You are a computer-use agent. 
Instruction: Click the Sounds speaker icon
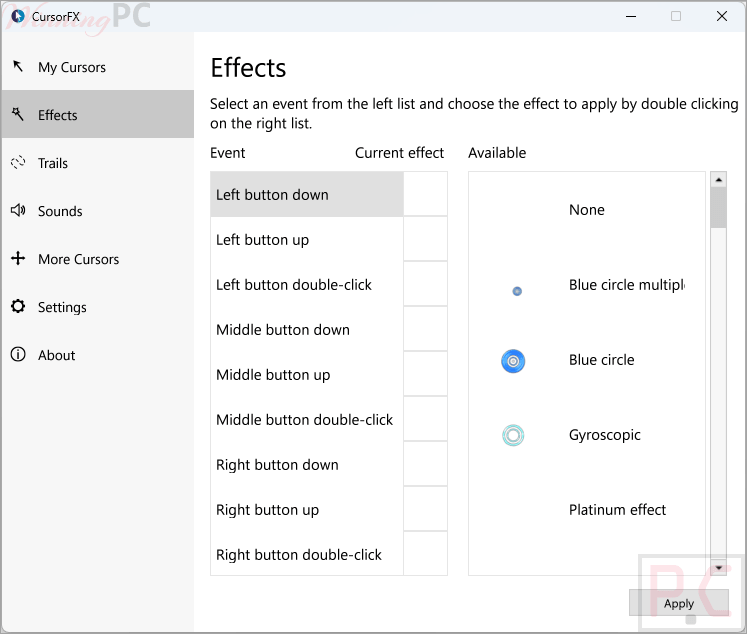(x=18, y=210)
